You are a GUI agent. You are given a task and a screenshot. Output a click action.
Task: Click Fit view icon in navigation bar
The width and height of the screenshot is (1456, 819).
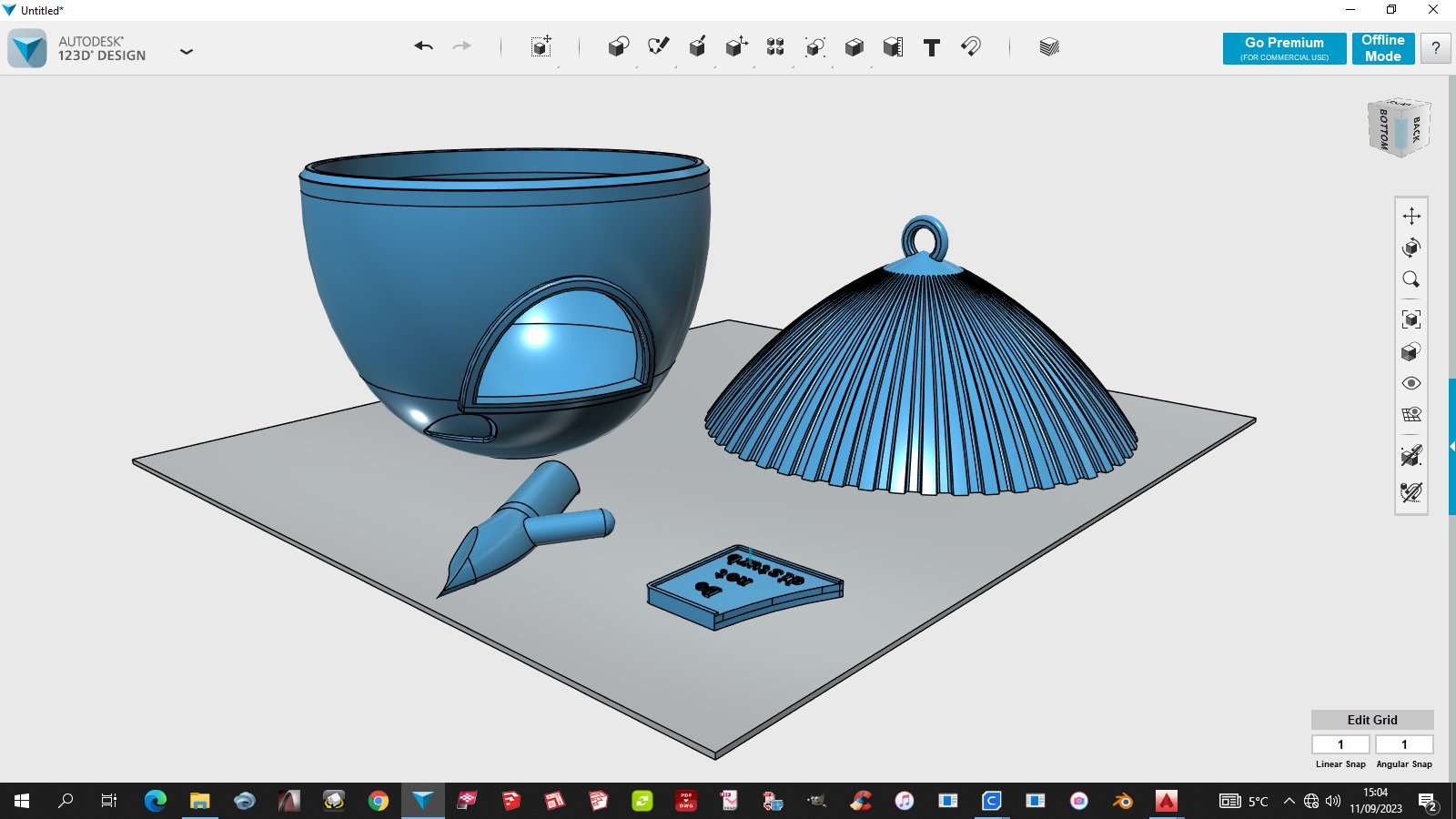click(1411, 319)
